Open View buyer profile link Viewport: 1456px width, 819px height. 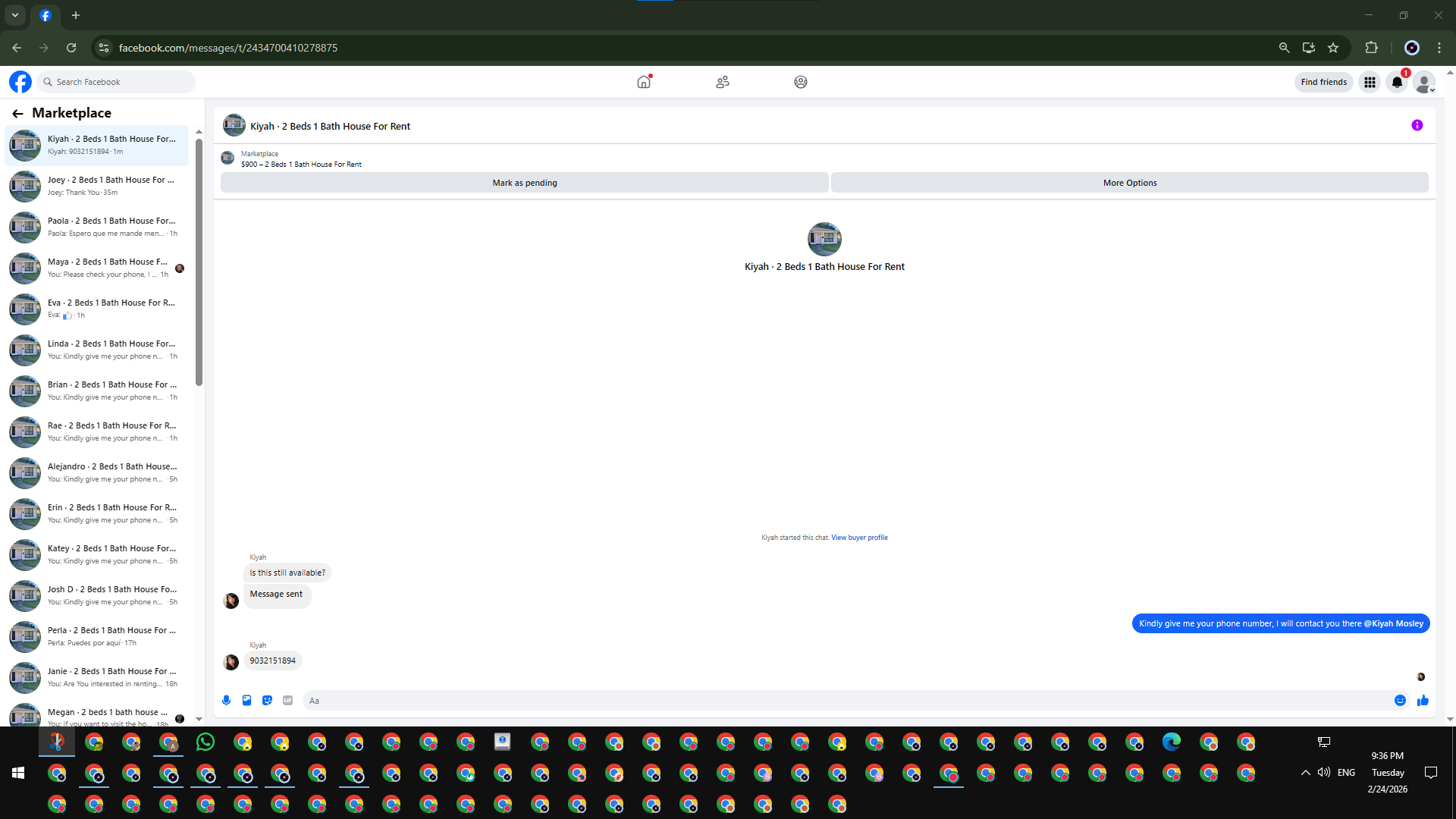pyautogui.click(x=859, y=538)
